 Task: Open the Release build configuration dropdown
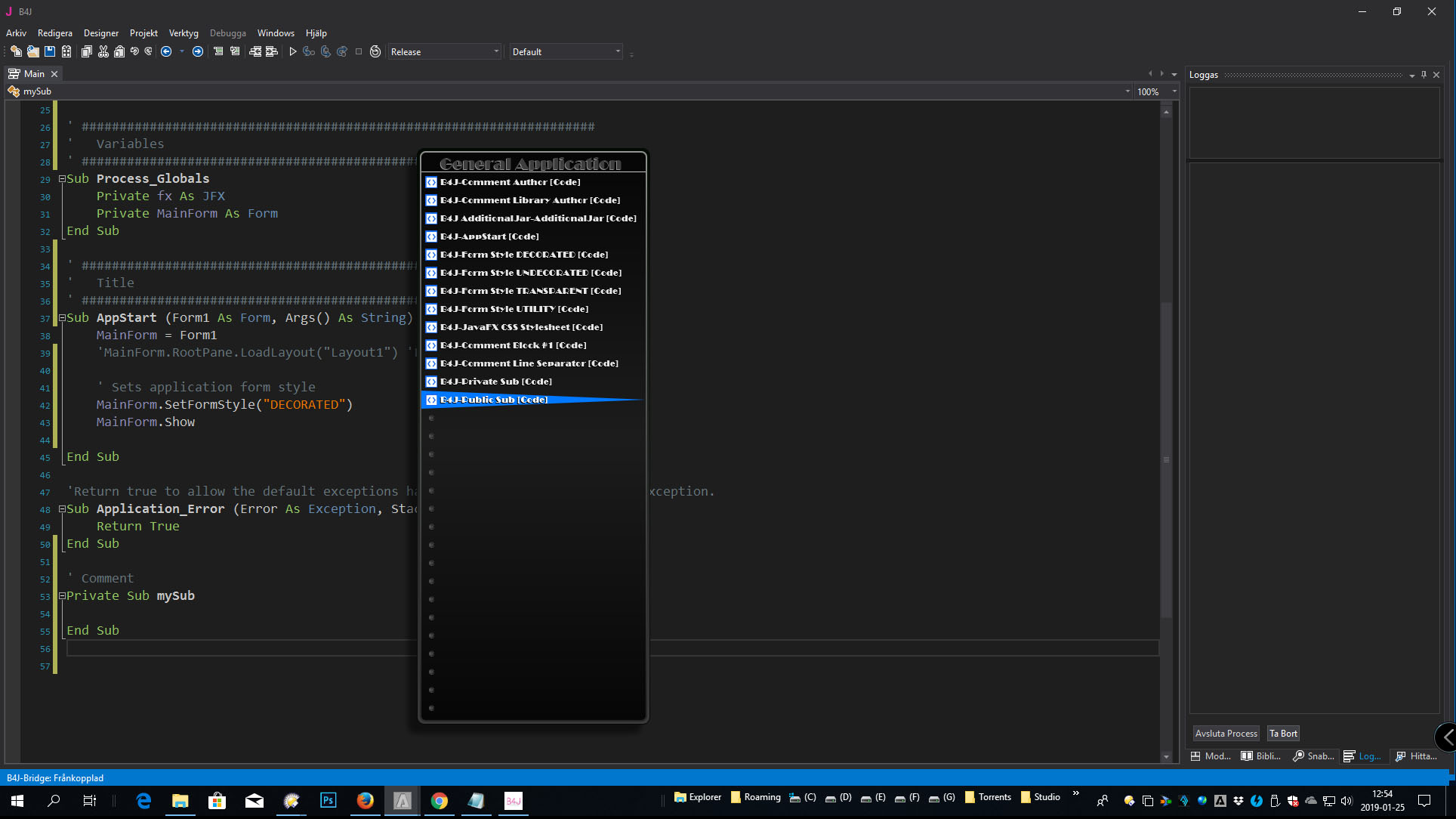(496, 51)
